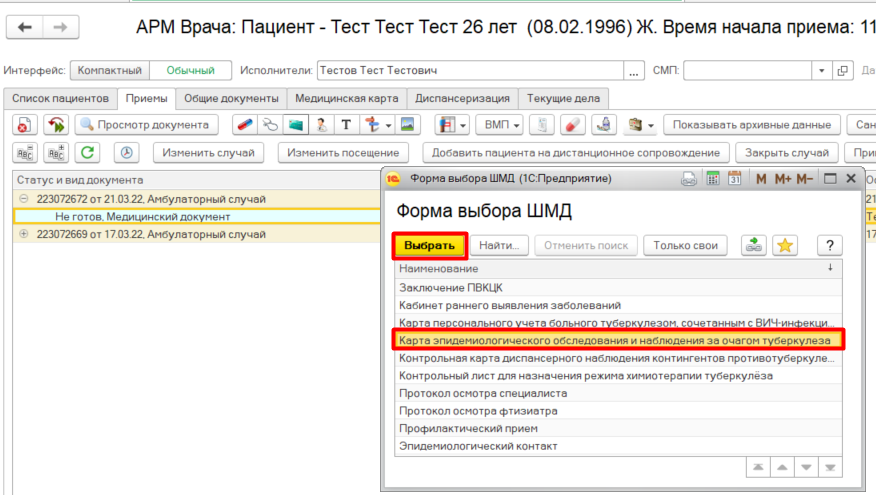876x495 pixels.
Task: Switch interface to Компактный mode
Action: (x=109, y=71)
